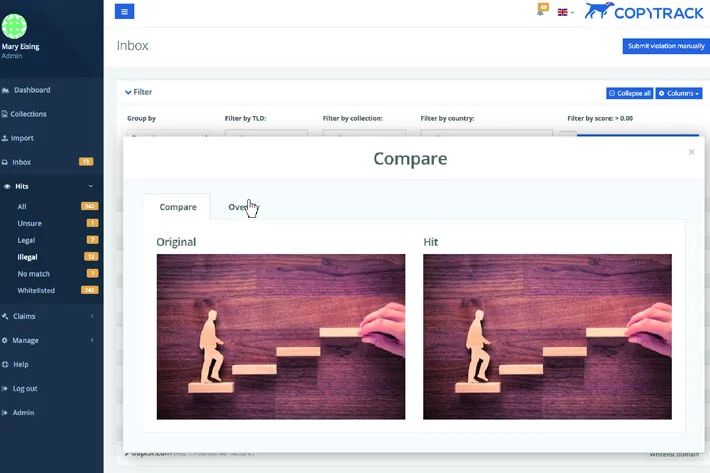Select the Unsure hits entry
This screenshot has height=473, width=710.
(x=29, y=223)
